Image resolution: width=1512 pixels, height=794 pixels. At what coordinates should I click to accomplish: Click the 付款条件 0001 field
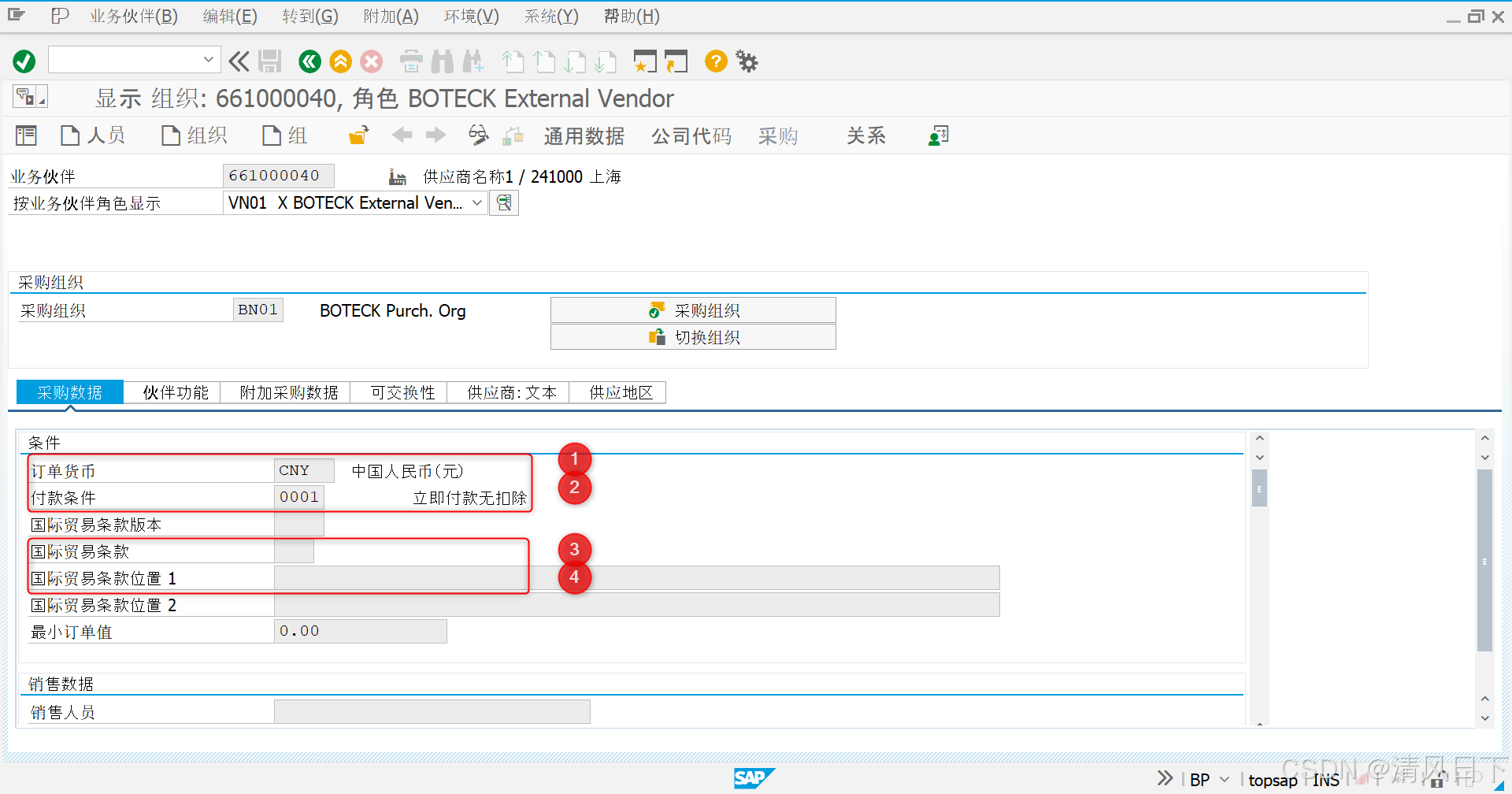(299, 497)
